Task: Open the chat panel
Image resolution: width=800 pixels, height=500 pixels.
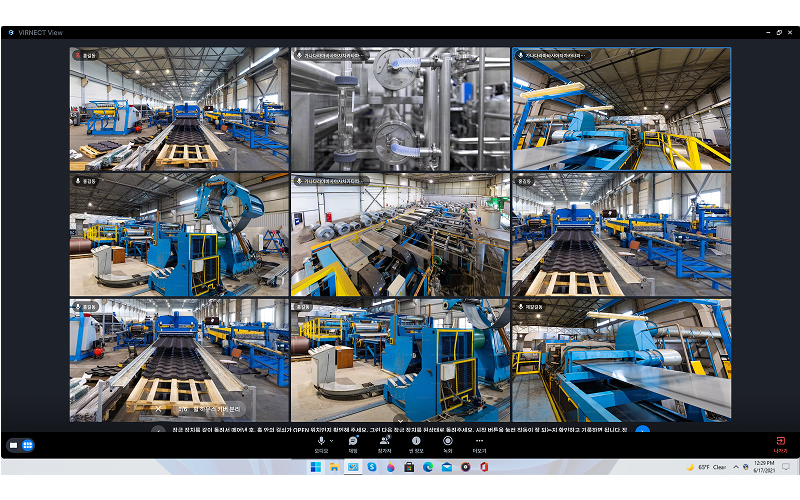Action: coord(353,441)
